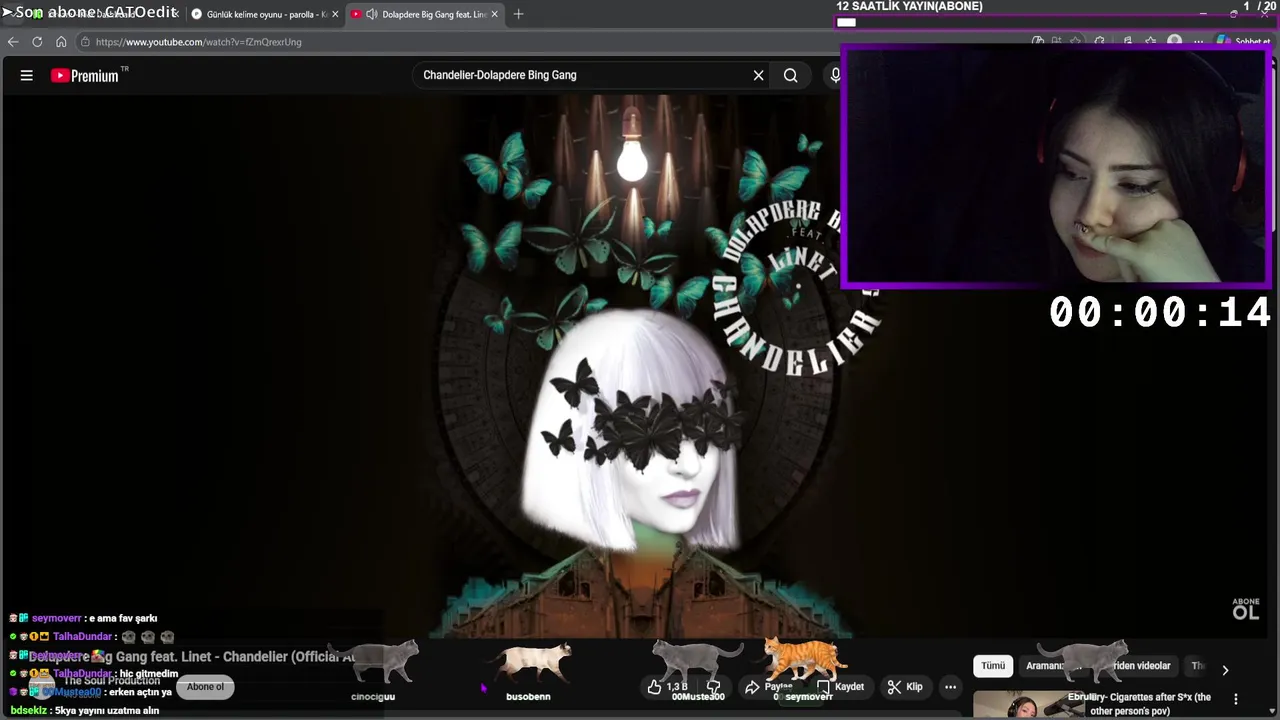Share the video using Paylaş
Viewport: 1280px width, 720px height.
pos(769,687)
